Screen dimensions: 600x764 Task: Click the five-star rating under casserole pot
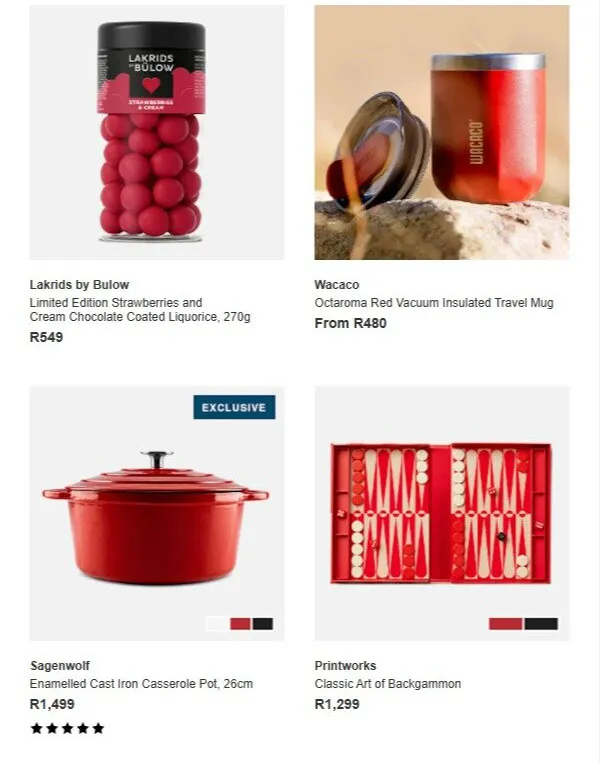point(67,728)
